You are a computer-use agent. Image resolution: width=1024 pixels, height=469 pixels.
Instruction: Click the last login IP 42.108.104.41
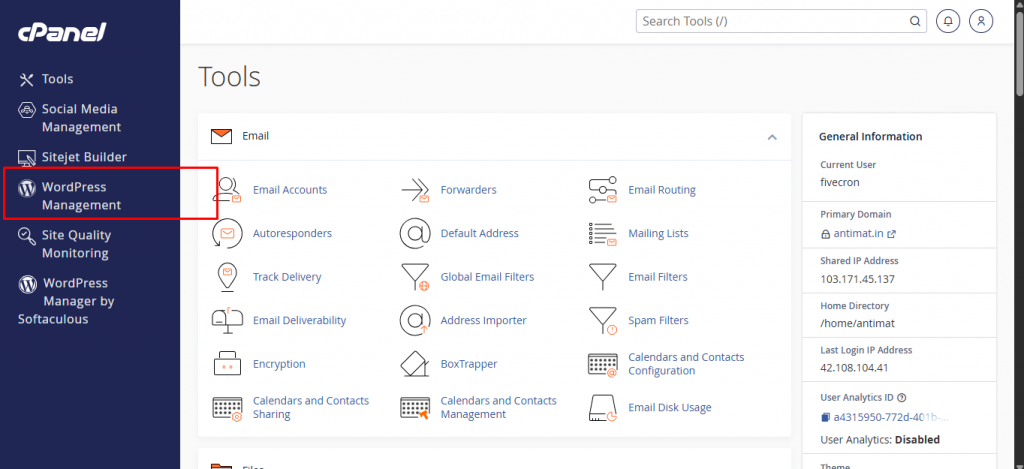click(854, 367)
